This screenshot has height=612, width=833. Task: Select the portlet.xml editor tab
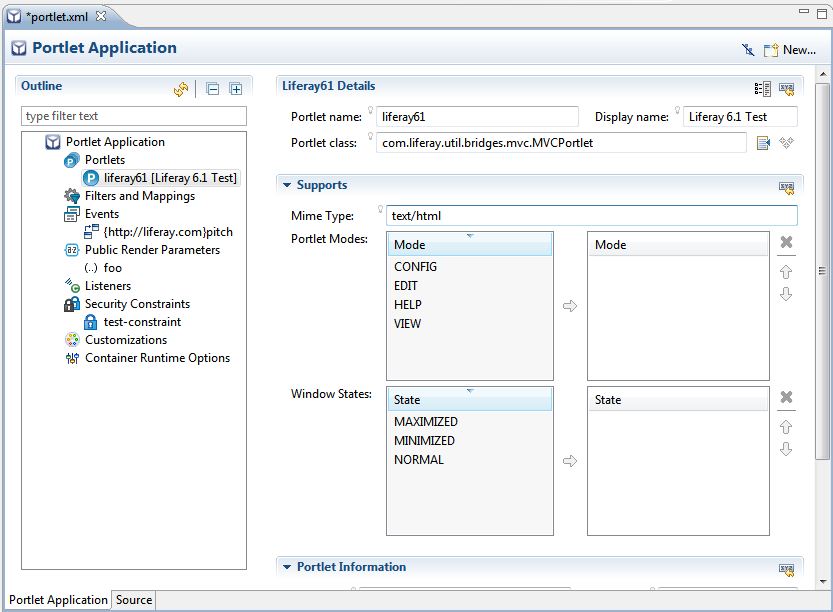(58, 16)
